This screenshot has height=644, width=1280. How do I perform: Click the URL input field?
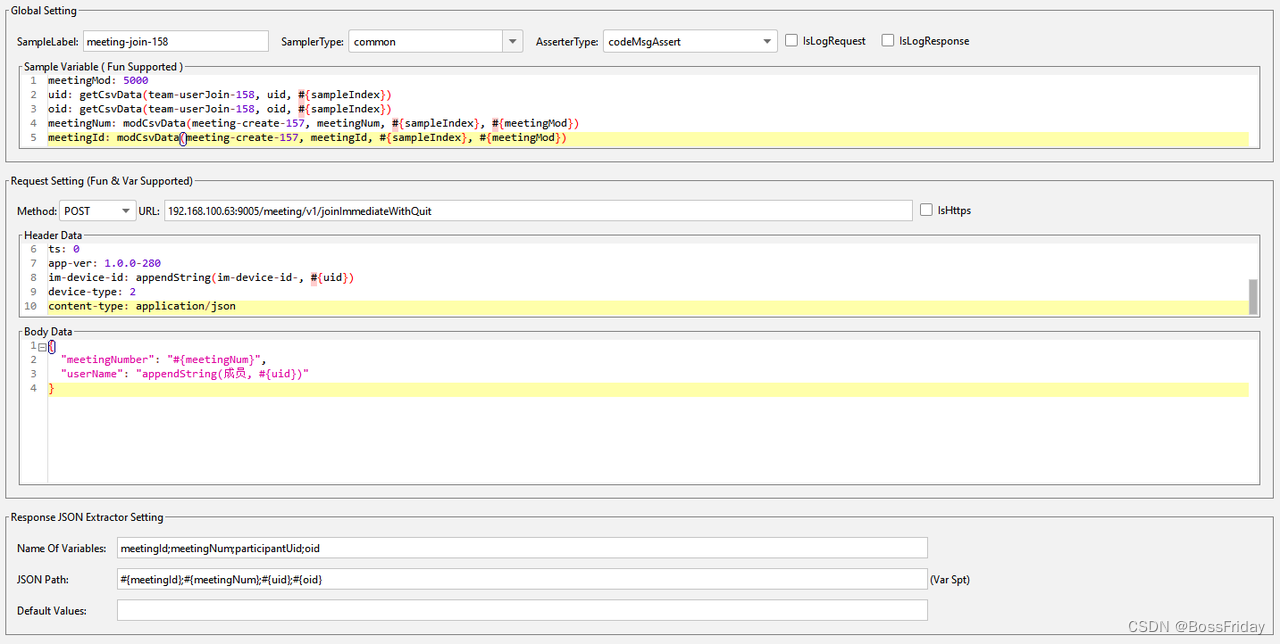[x=538, y=211]
